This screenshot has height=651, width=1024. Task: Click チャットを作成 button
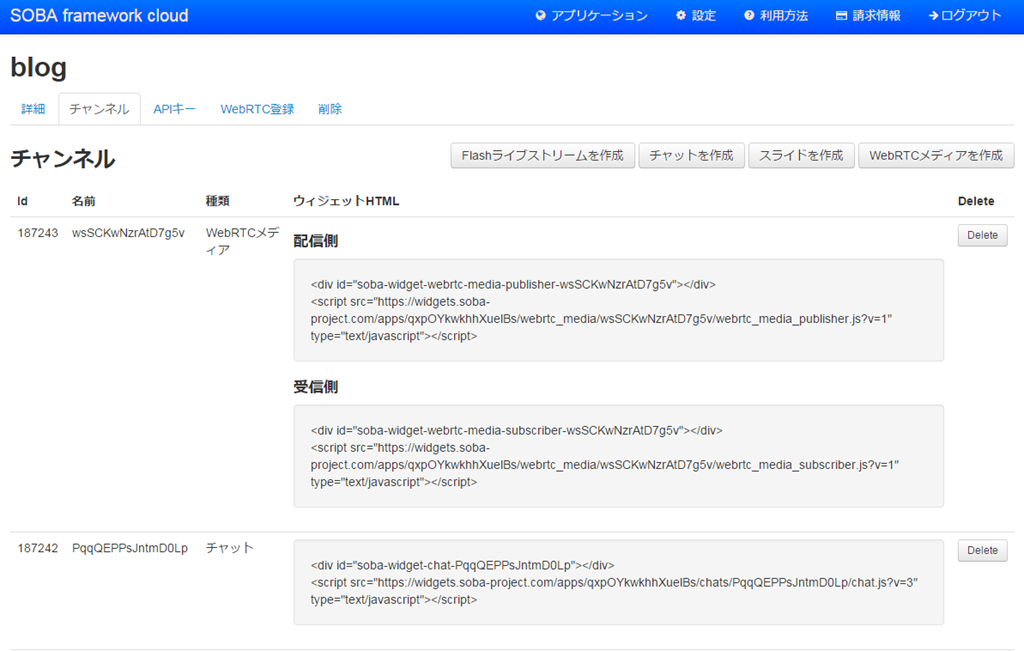tap(692, 155)
